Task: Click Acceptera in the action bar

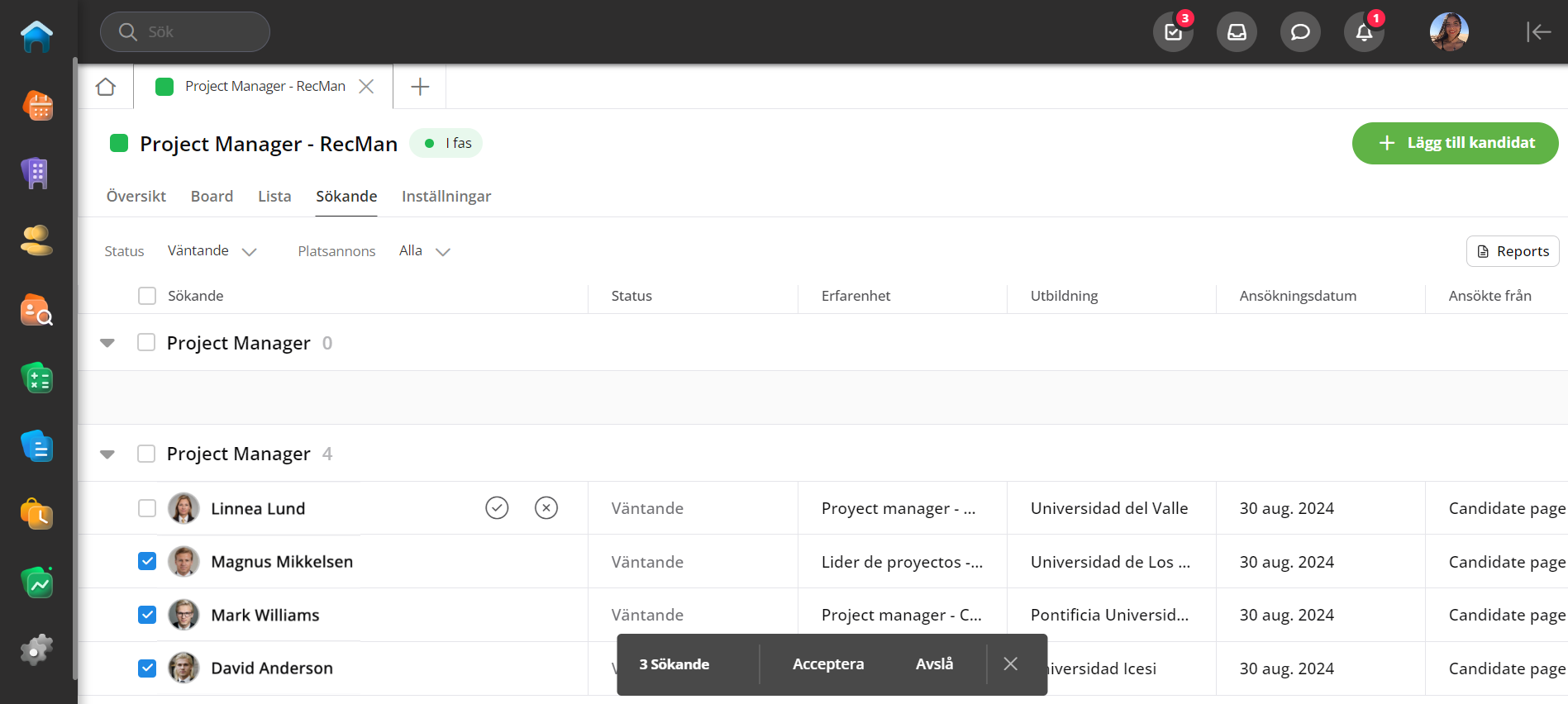Action: click(828, 664)
